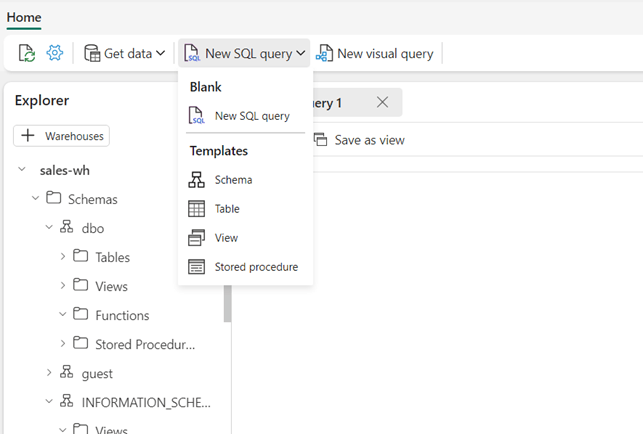Click the blank New SQL query icon
The image size is (643, 434).
click(x=197, y=116)
